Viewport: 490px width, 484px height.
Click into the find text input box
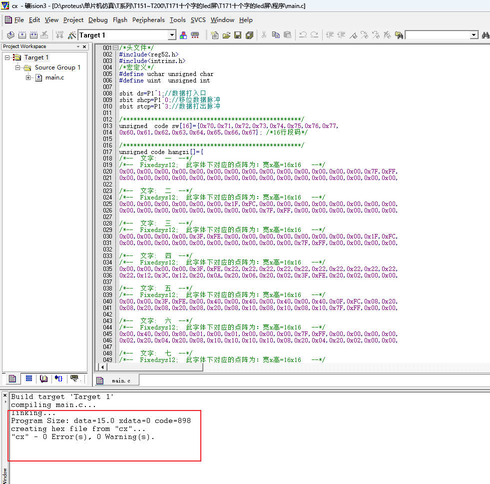438,35
